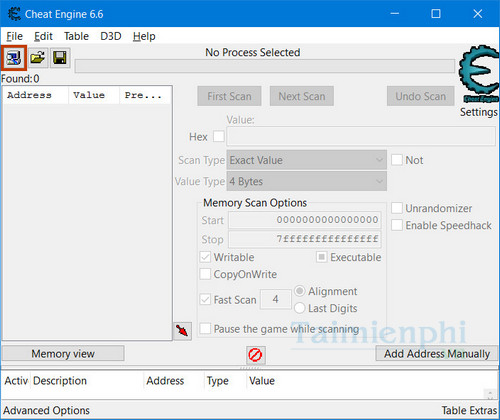This screenshot has width=500, height=420.
Task: Open the Help menu
Action: point(144,36)
